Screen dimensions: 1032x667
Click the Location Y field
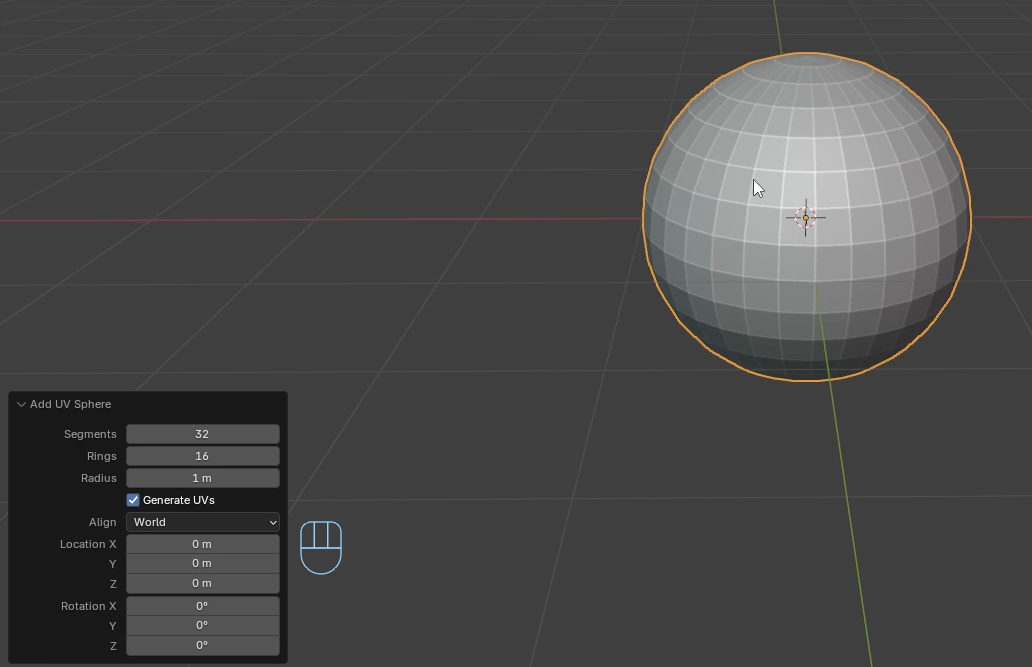(203, 564)
